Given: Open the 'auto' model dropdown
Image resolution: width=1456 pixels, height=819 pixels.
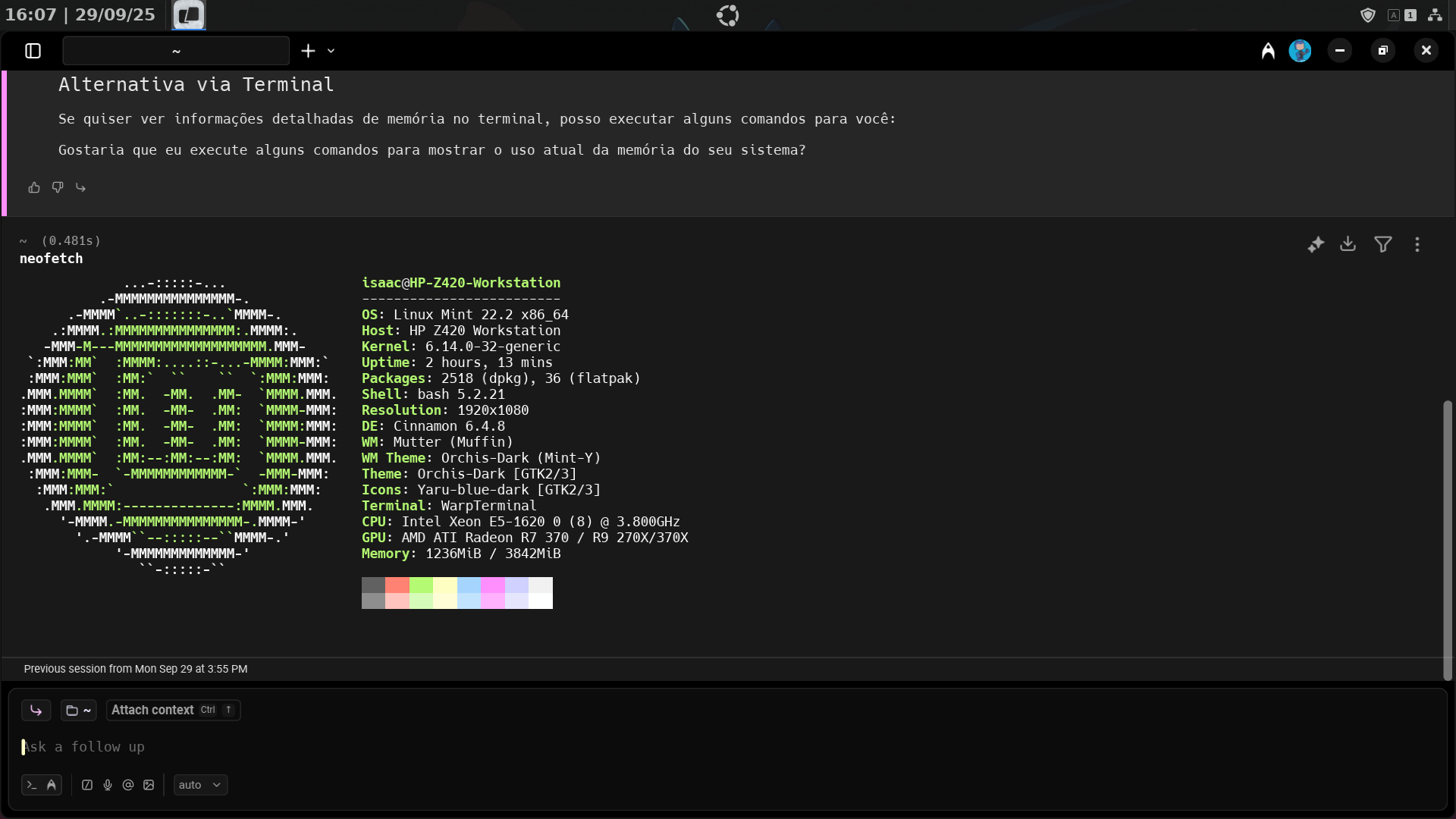Looking at the screenshot, I should [200, 785].
